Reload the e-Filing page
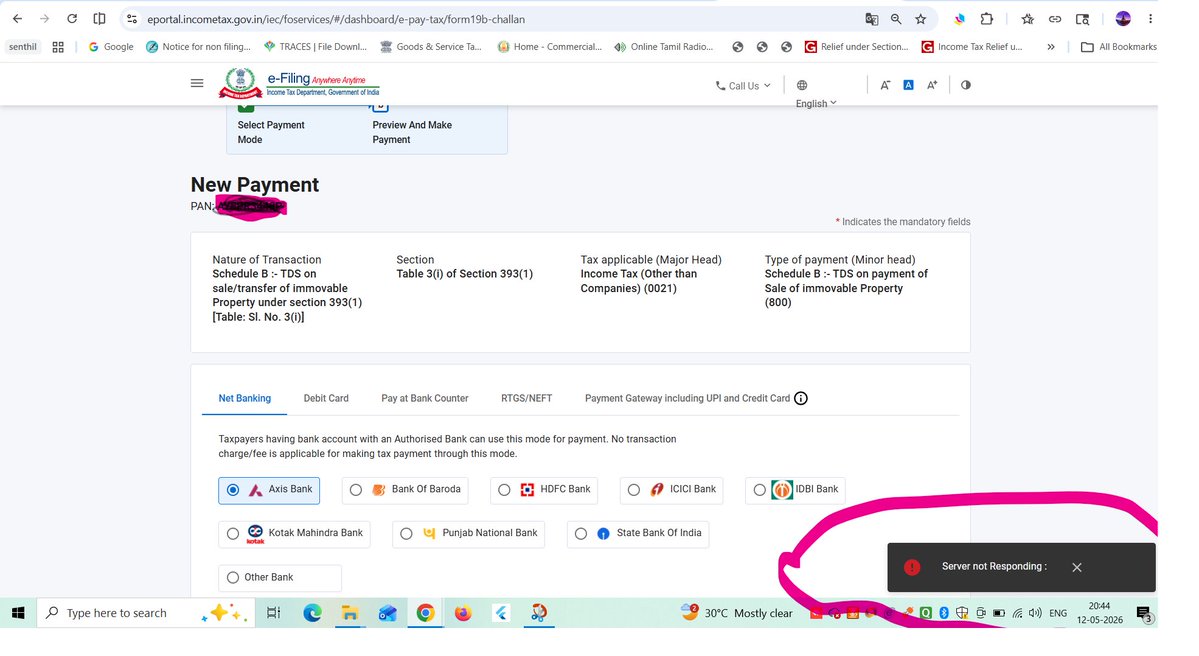The height and width of the screenshot is (656, 1199). (x=72, y=19)
